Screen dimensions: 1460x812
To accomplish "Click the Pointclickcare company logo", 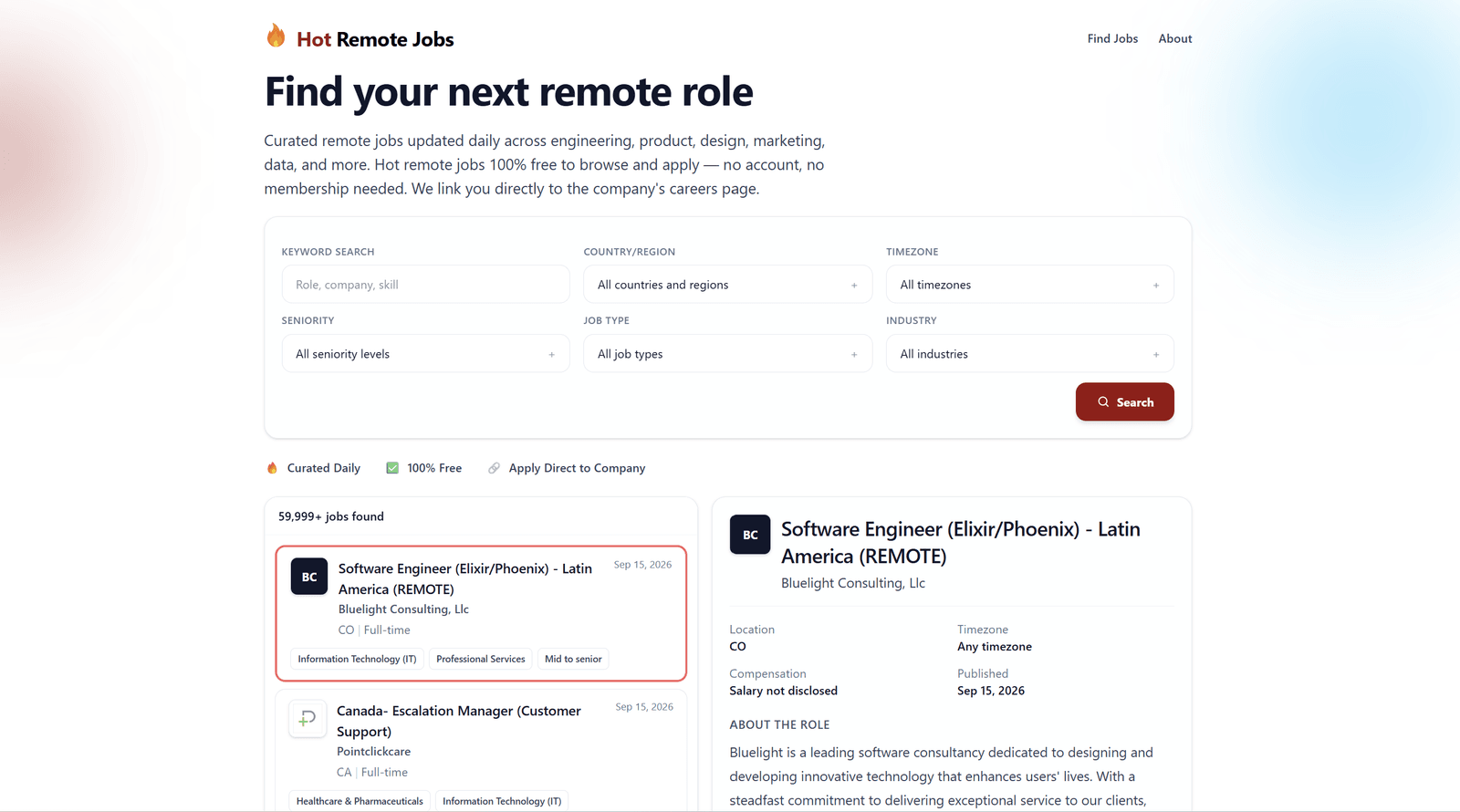I will tap(308, 719).
